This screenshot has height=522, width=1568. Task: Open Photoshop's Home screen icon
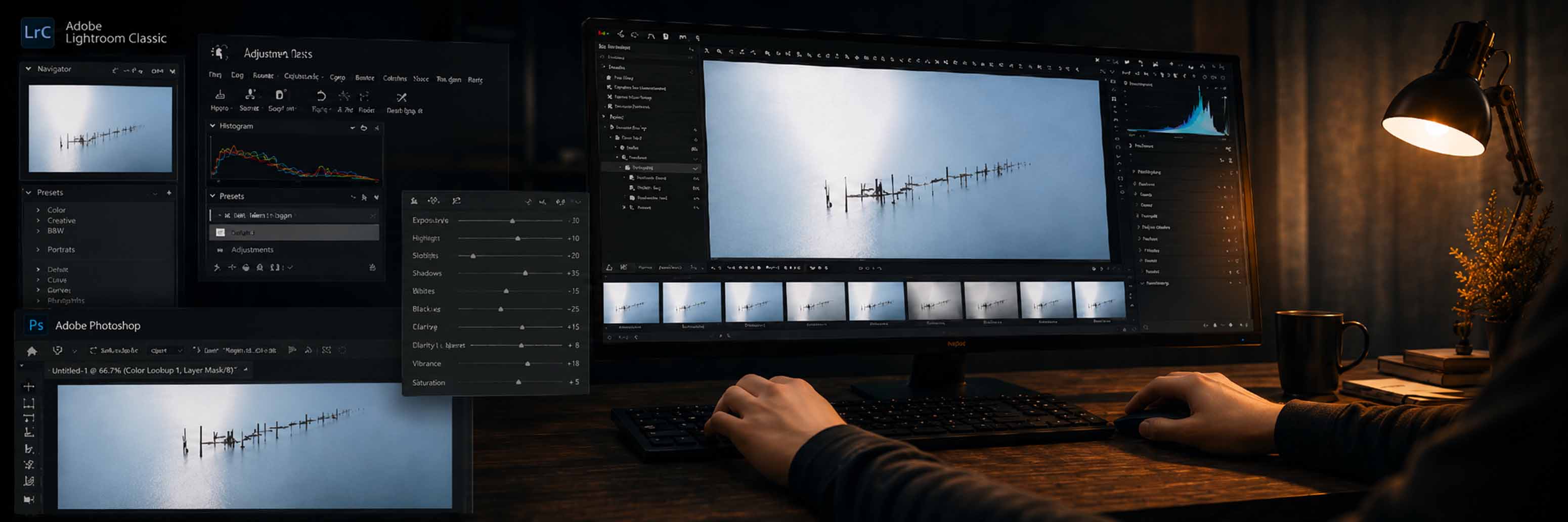(x=32, y=350)
